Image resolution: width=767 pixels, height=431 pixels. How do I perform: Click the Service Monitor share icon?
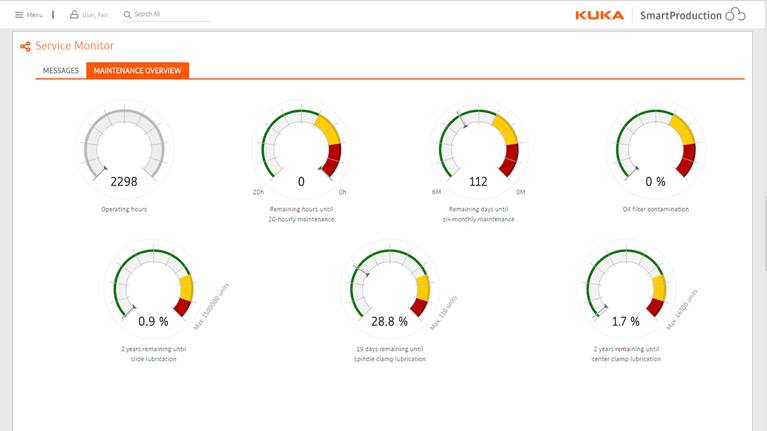point(25,46)
